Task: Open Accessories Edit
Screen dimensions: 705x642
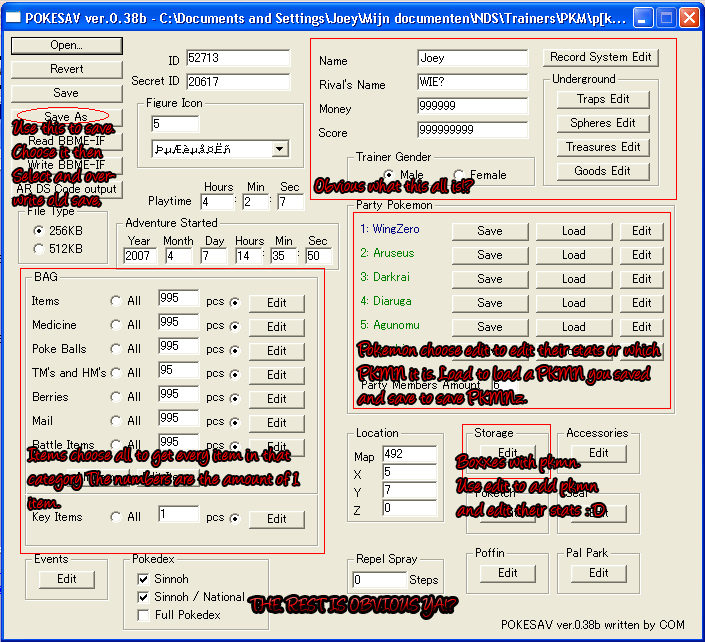Action: coord(598,453)
